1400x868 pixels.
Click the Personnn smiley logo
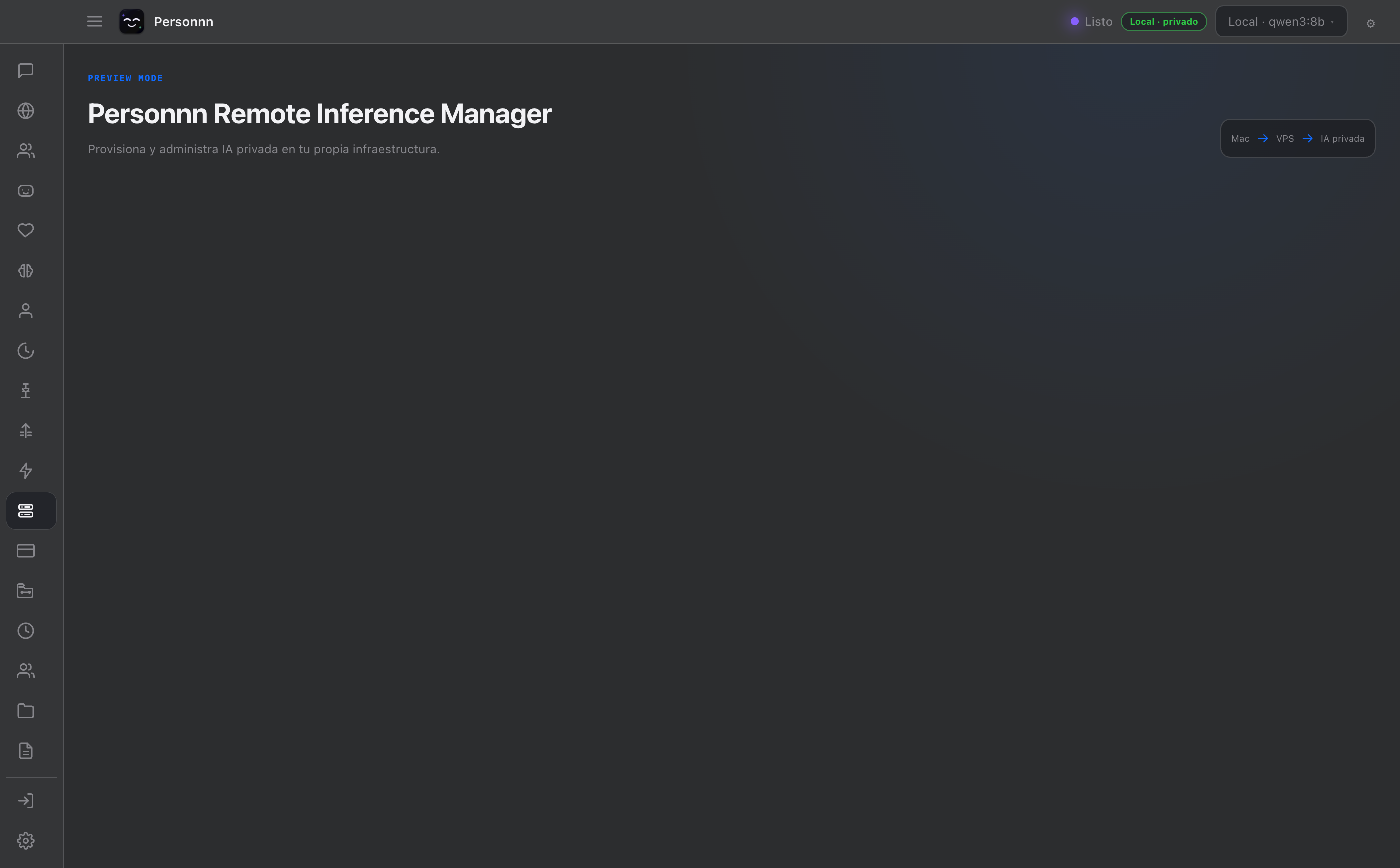pyautogui.click(x=132, y=22)
